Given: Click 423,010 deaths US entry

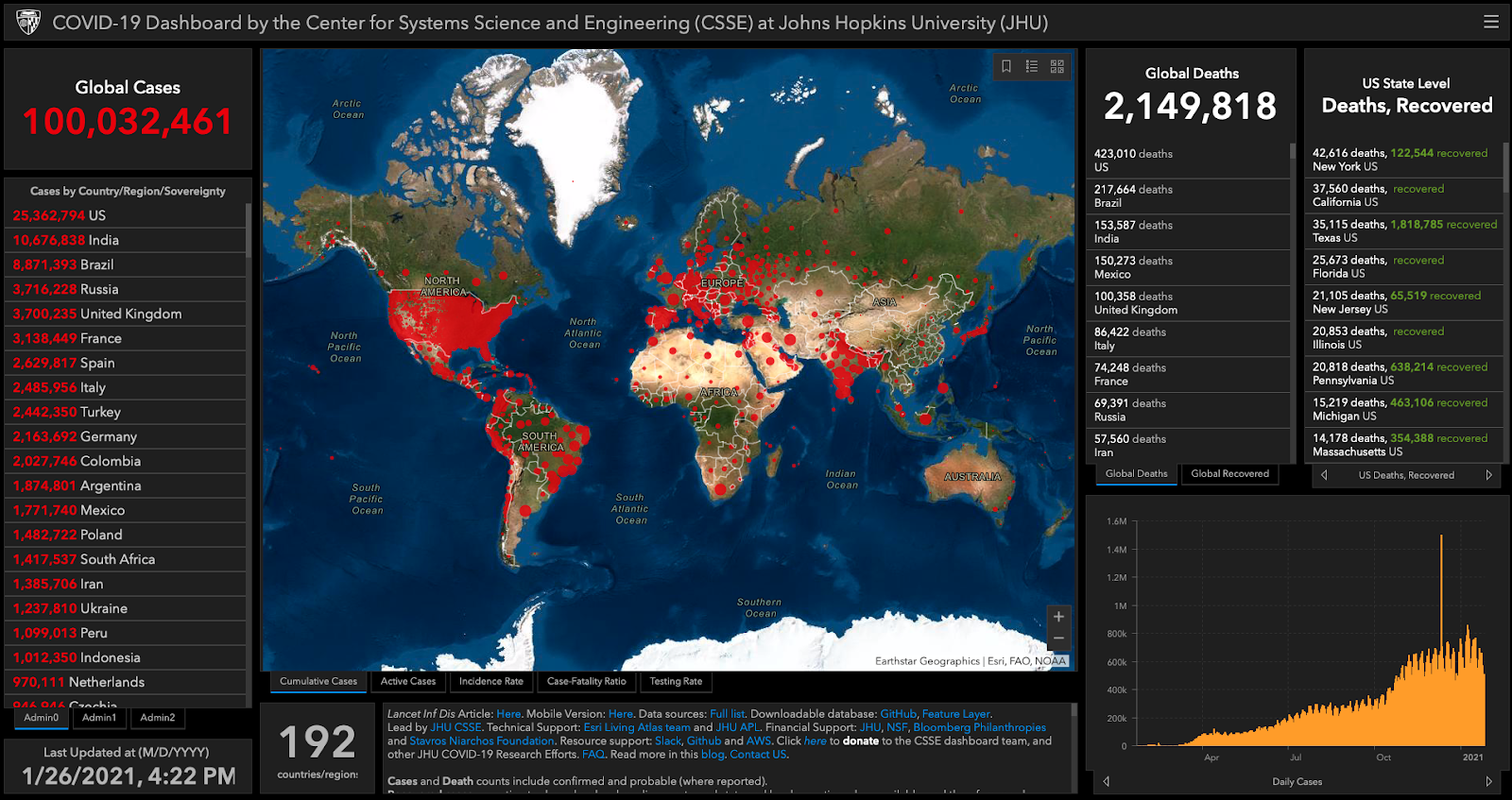Looking at the screenshot, I should click(1188, 161).
